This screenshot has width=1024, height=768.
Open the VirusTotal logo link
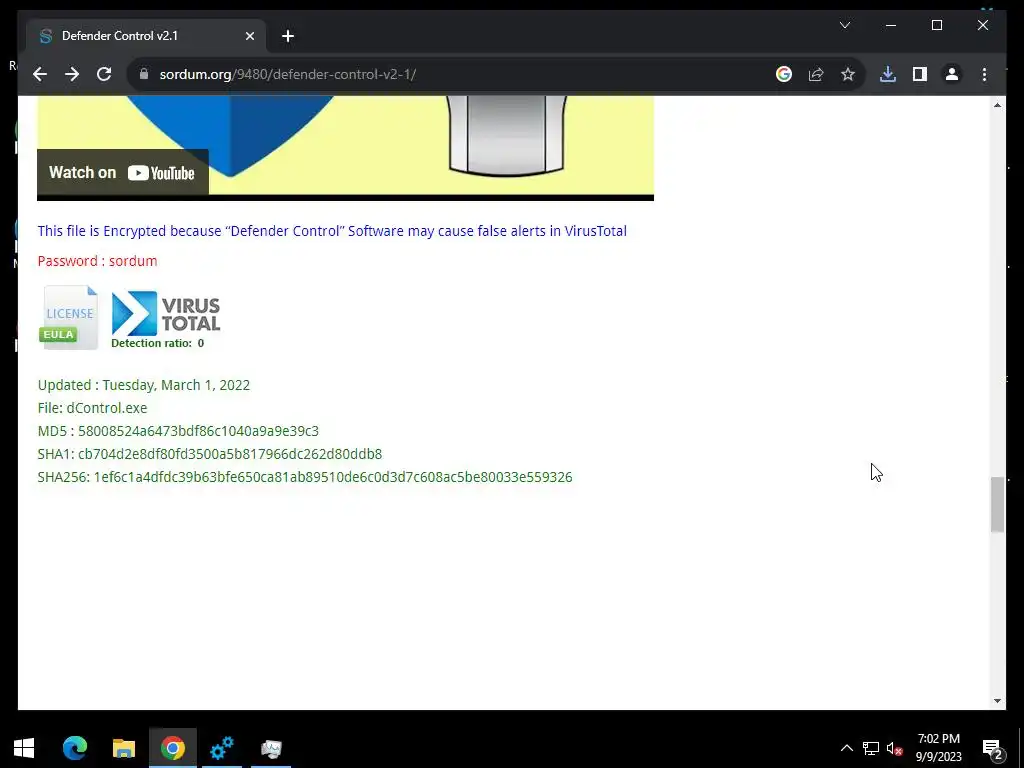[166, 313]
